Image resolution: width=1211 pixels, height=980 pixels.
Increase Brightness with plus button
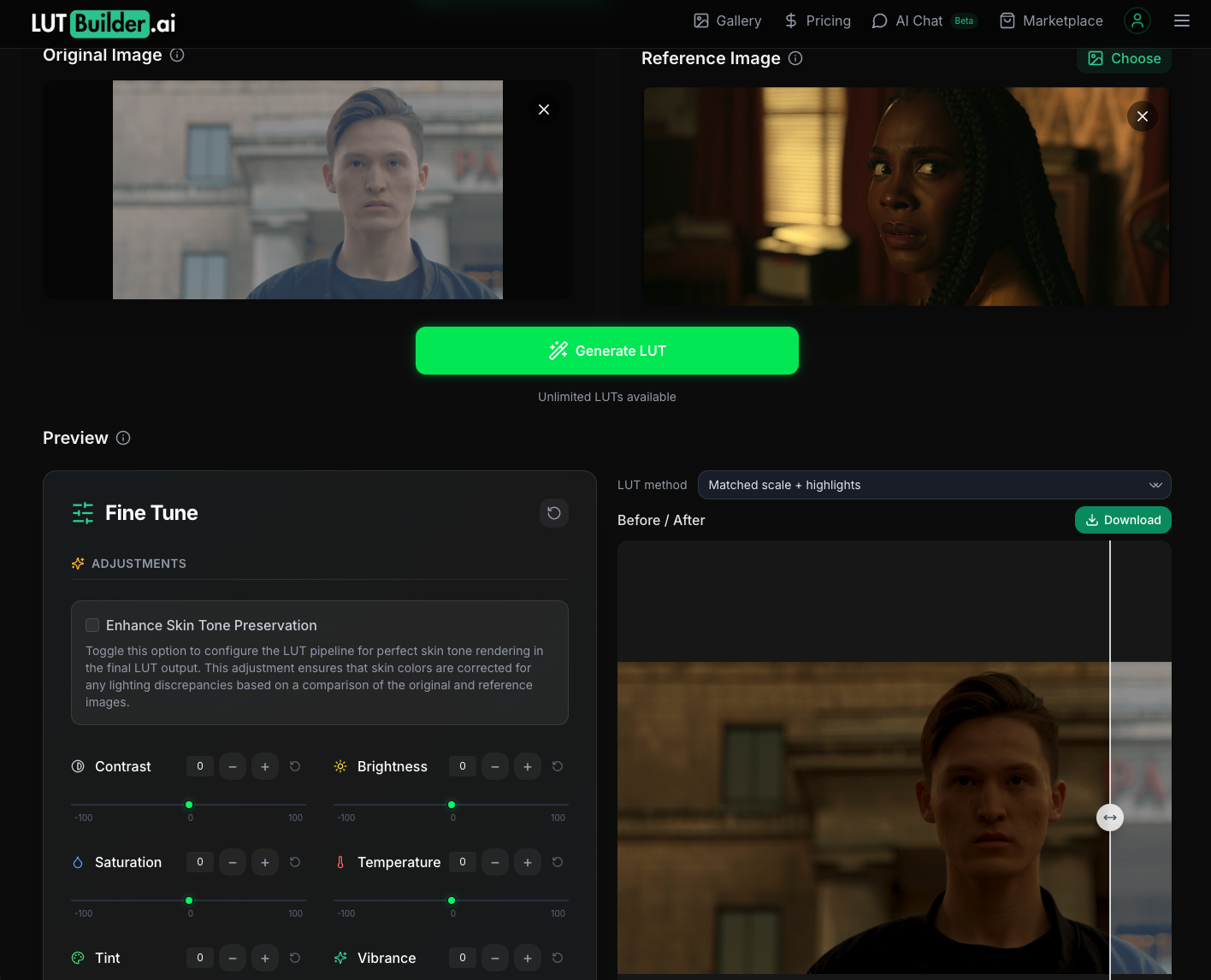coord(528,766)
